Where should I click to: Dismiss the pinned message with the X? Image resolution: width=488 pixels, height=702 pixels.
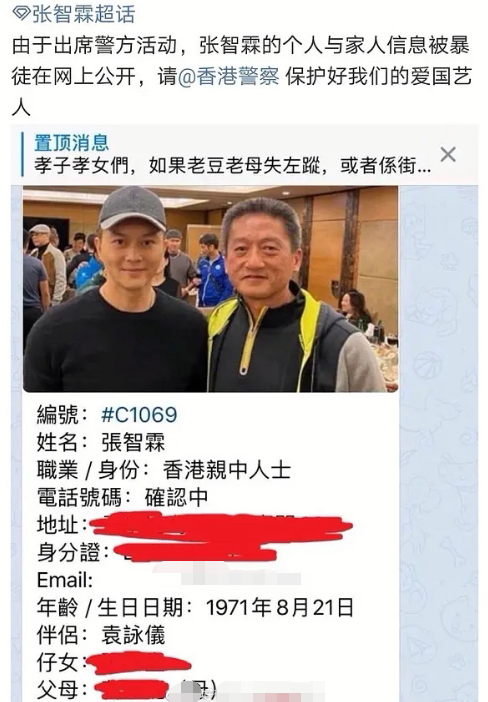point(448,154)
